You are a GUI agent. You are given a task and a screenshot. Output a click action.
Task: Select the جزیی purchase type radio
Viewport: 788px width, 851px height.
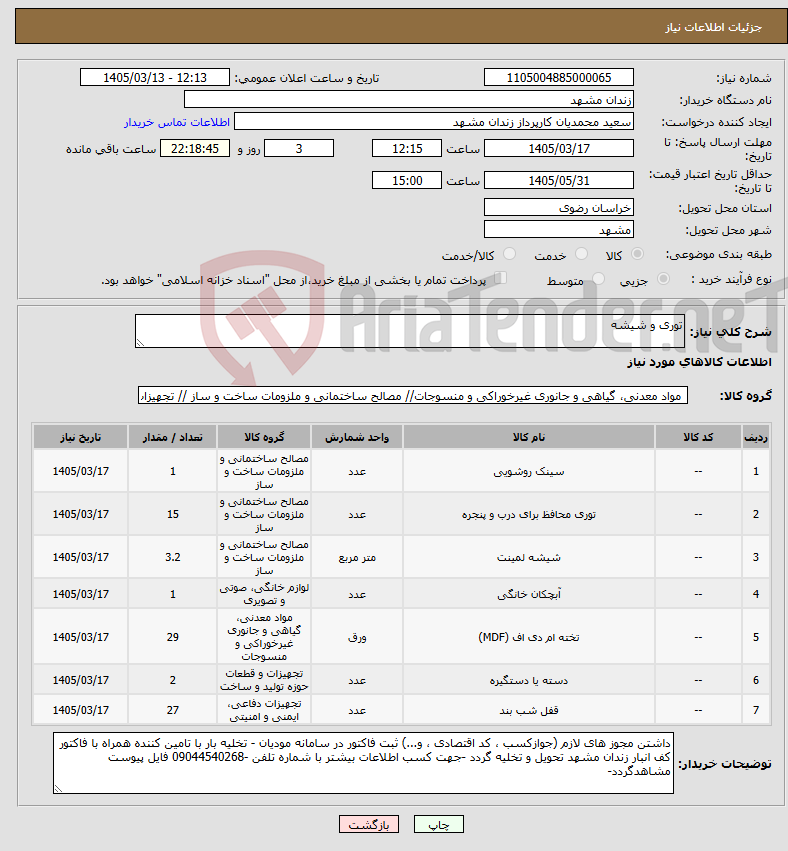pos(663,279)
